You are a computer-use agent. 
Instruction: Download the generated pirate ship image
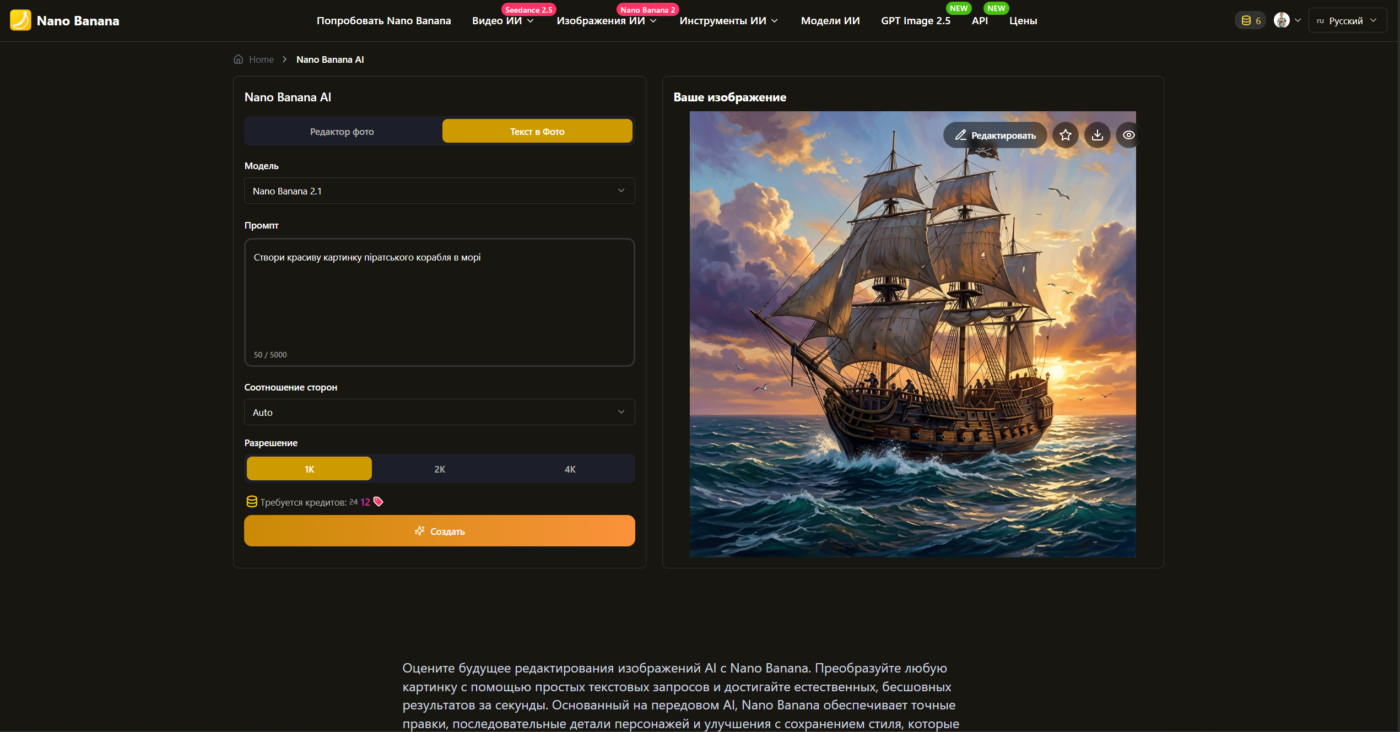click(1097, 135)
